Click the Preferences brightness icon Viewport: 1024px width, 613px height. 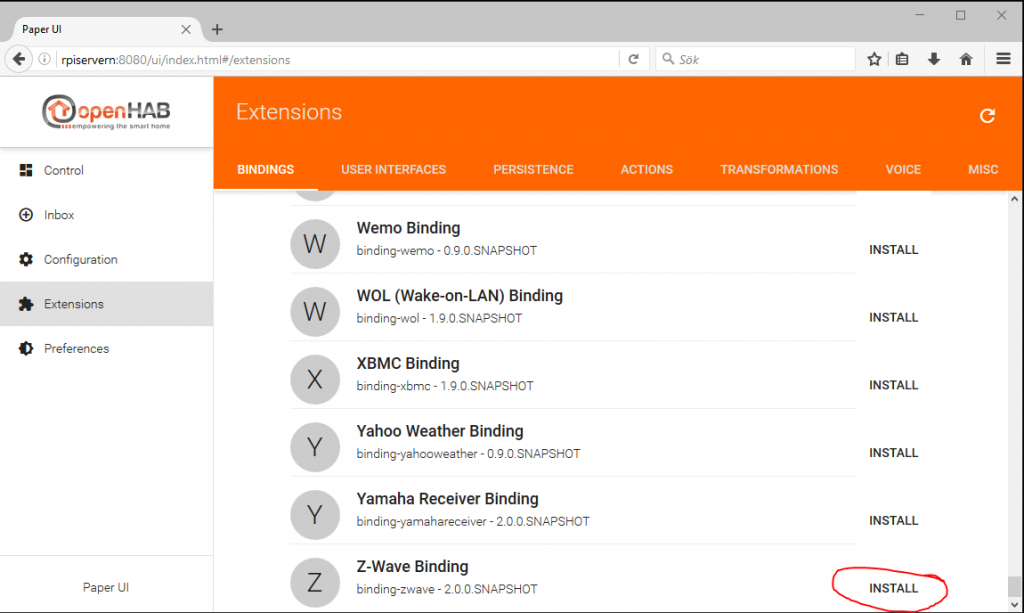click(x=26, y=349)
